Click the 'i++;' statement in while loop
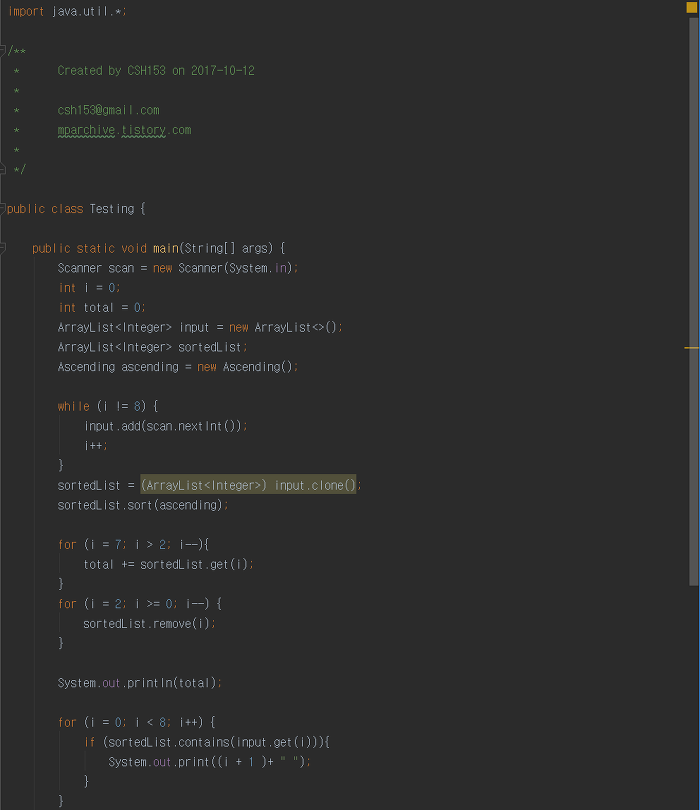 (96, 446)
